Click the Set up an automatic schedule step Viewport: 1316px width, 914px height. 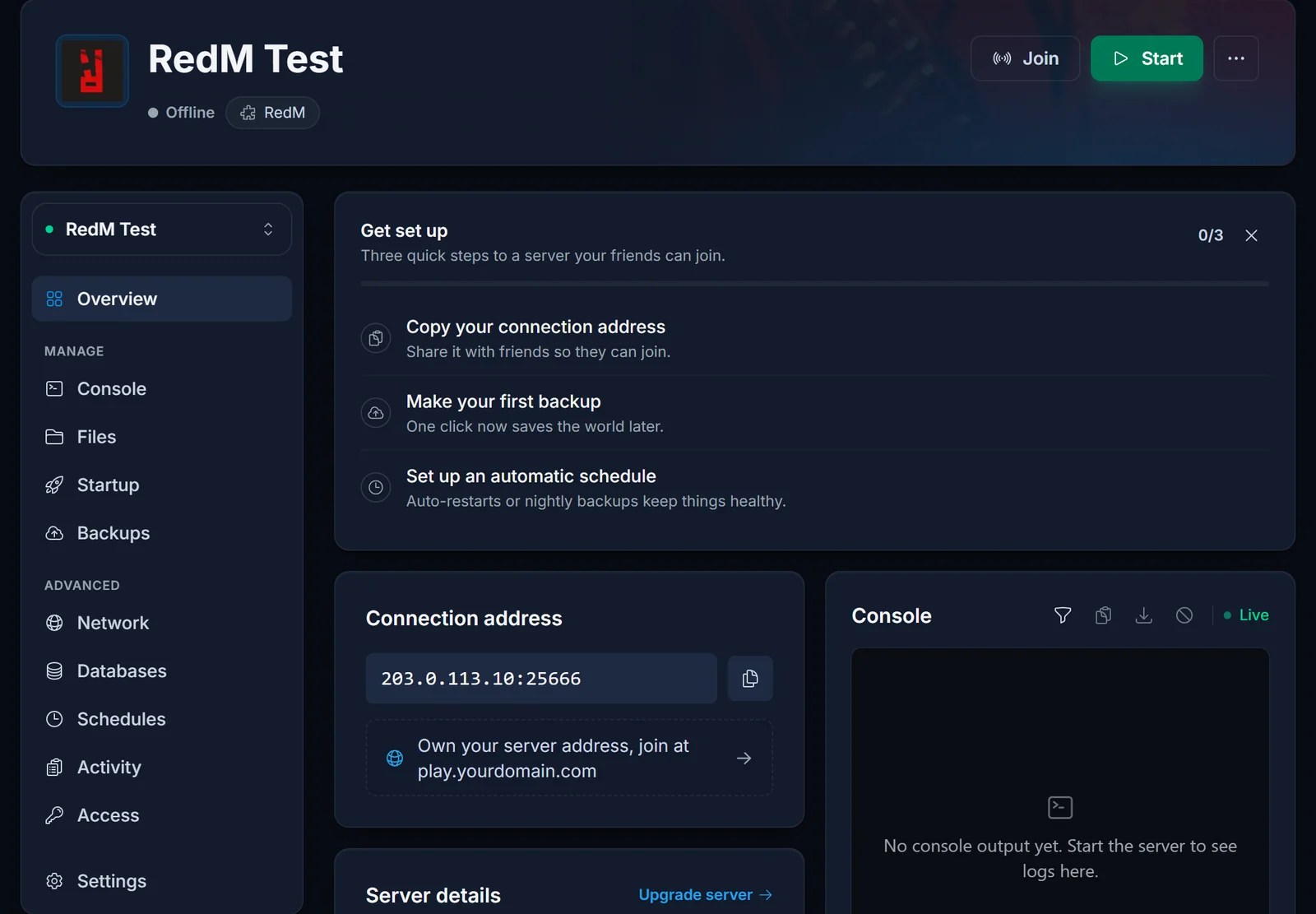point(814,488)
